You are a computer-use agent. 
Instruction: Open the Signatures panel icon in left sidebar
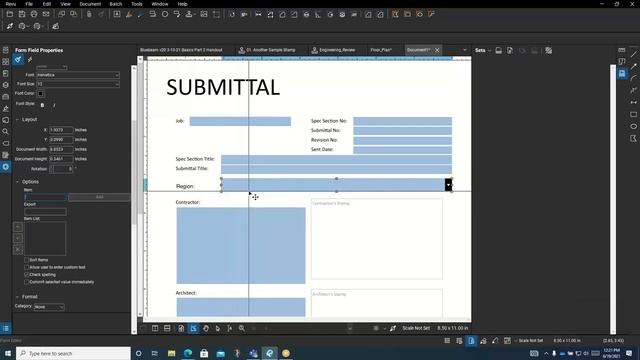coord(6,109)
